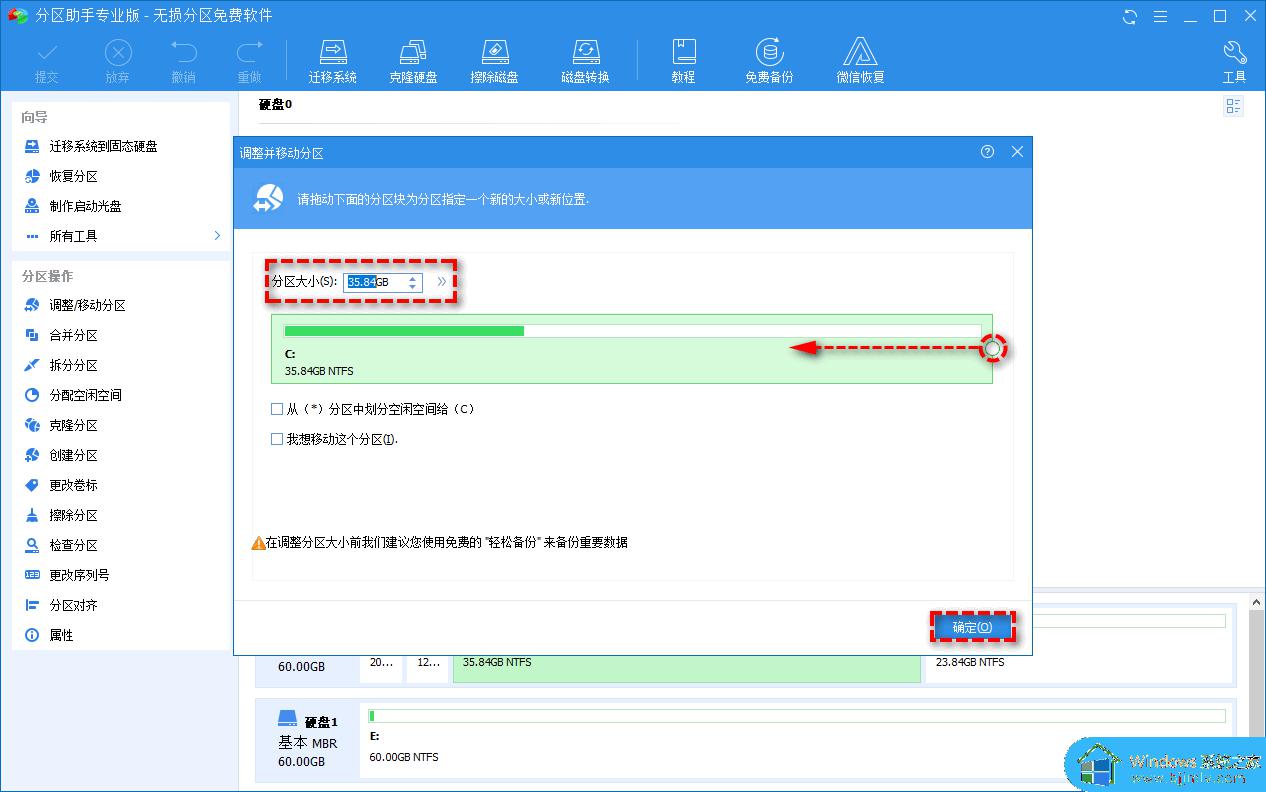This screenshot has width=1266, height=792.
Task: Open the Migrate OS (迁移系统) tool
Action: pos(333,61)
